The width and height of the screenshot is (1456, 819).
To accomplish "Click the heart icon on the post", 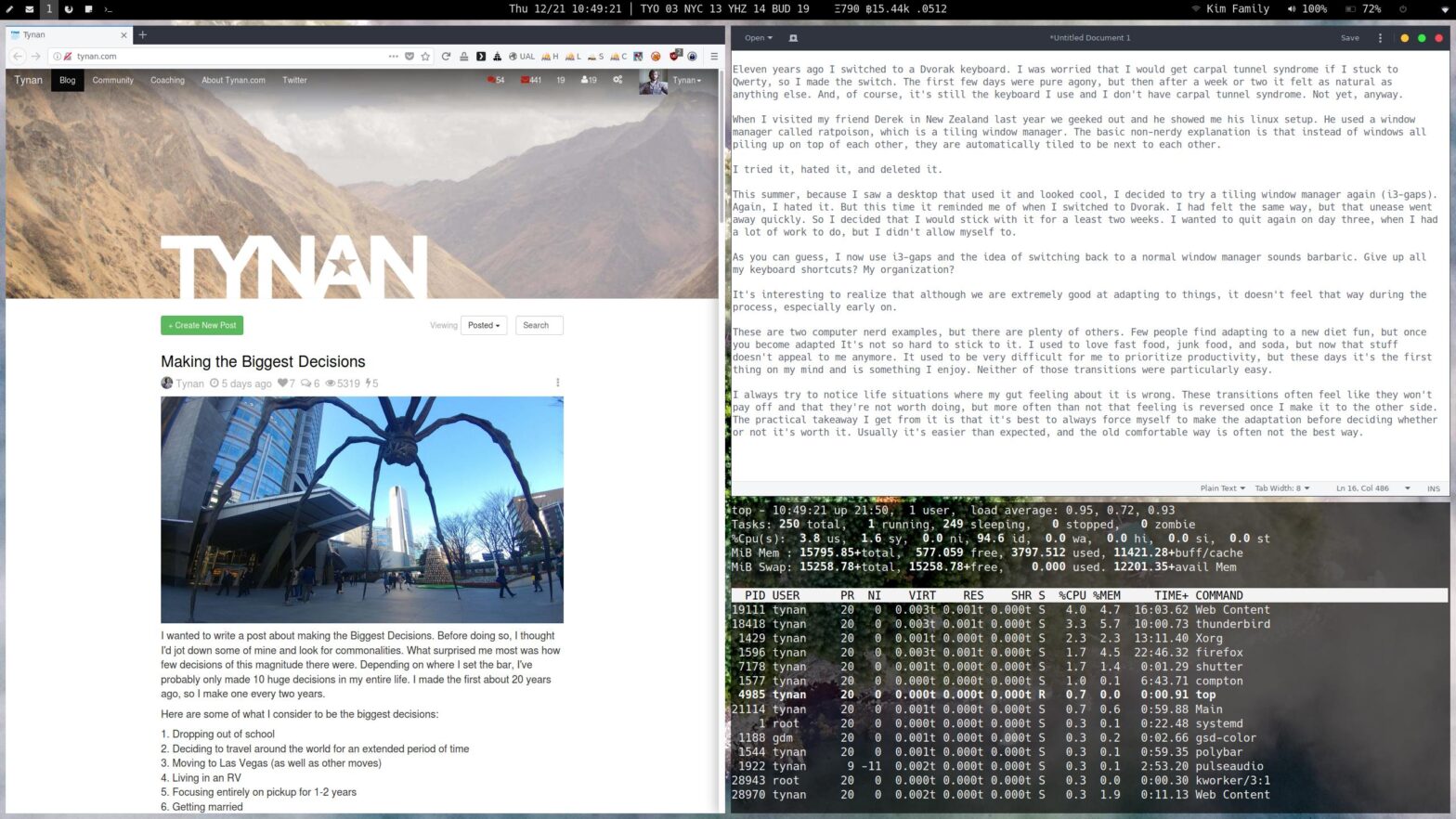I will pyautogui.click(x=282, y=383).
